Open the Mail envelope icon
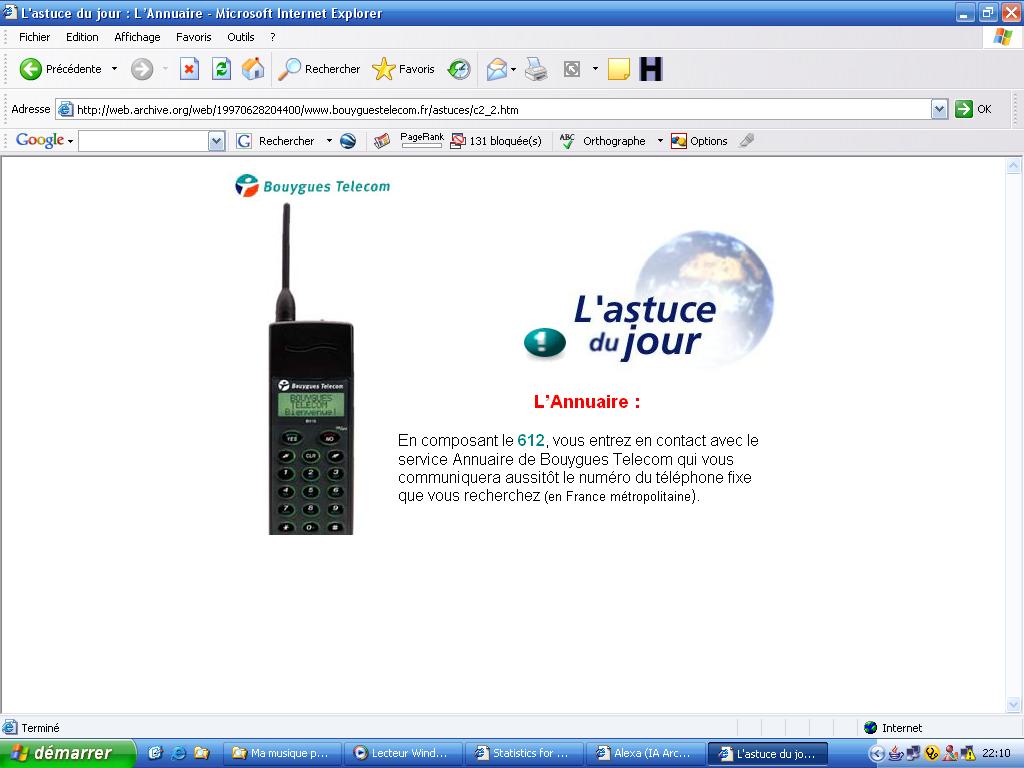Screen dimensions: 1024x768 (x=497, y=69)
